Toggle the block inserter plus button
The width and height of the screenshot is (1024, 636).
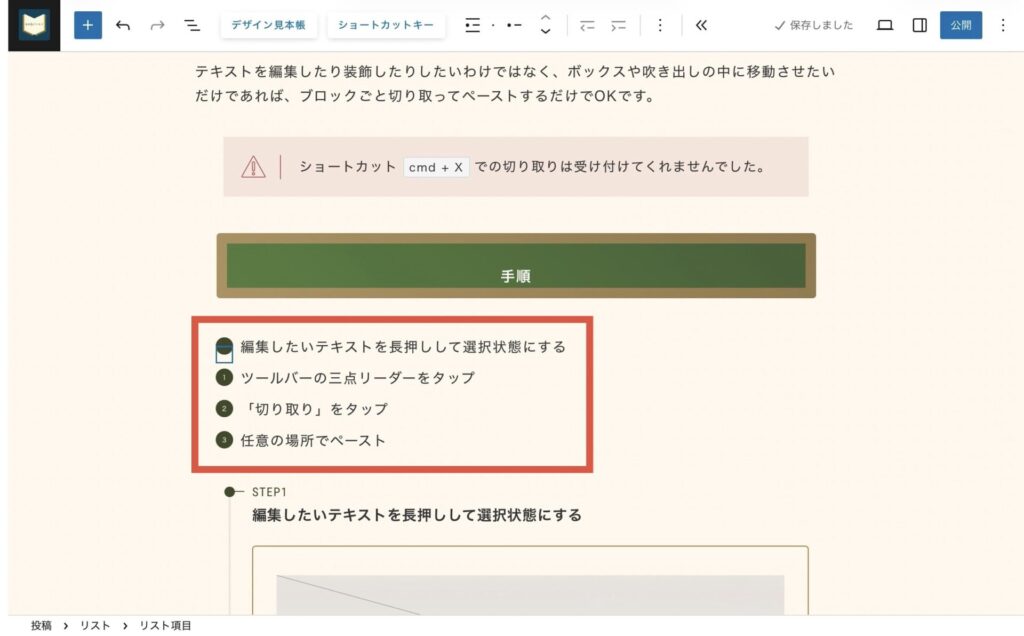click(x=88, y=25)
